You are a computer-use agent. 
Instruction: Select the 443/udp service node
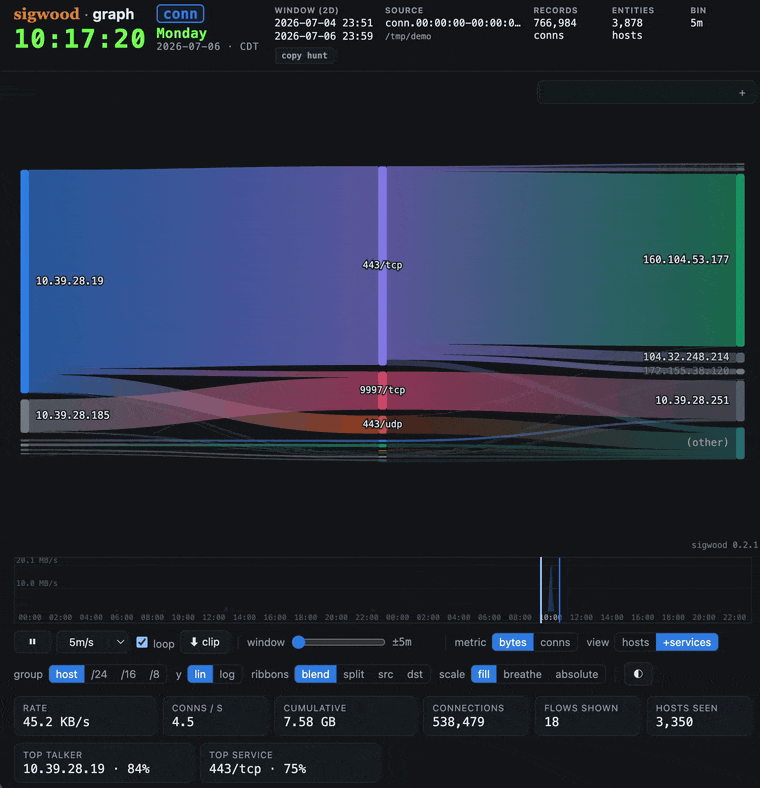coord(383,425)
